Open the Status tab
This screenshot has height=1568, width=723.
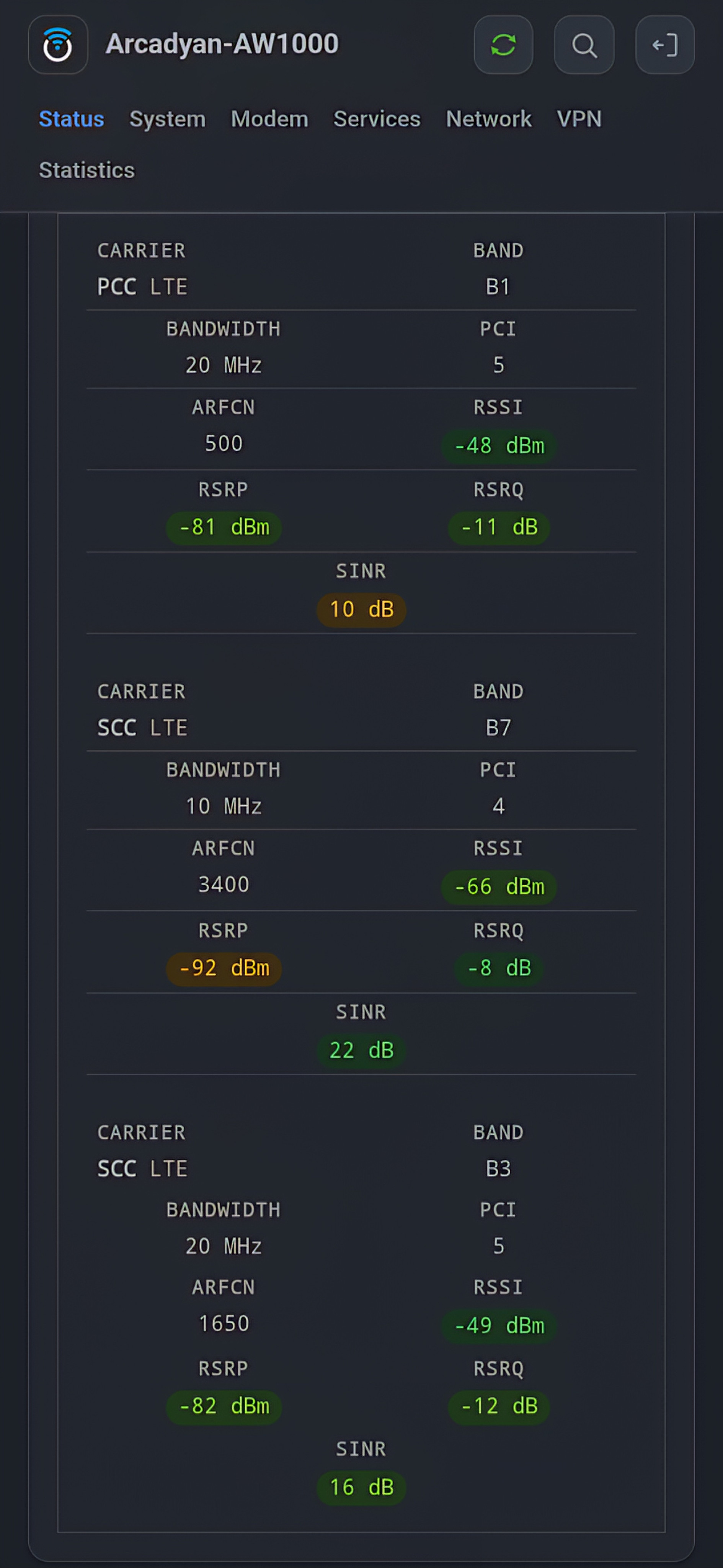tap(71, 119)
